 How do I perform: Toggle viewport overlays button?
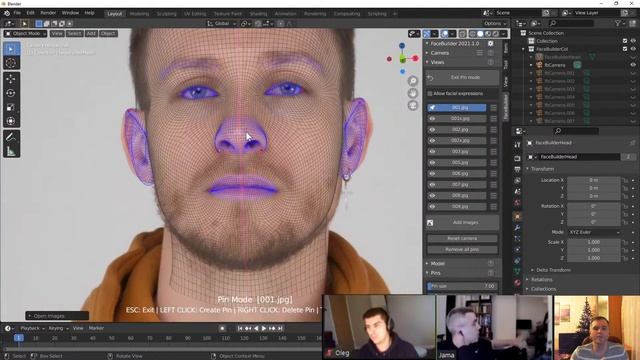(x=444, y=34)
